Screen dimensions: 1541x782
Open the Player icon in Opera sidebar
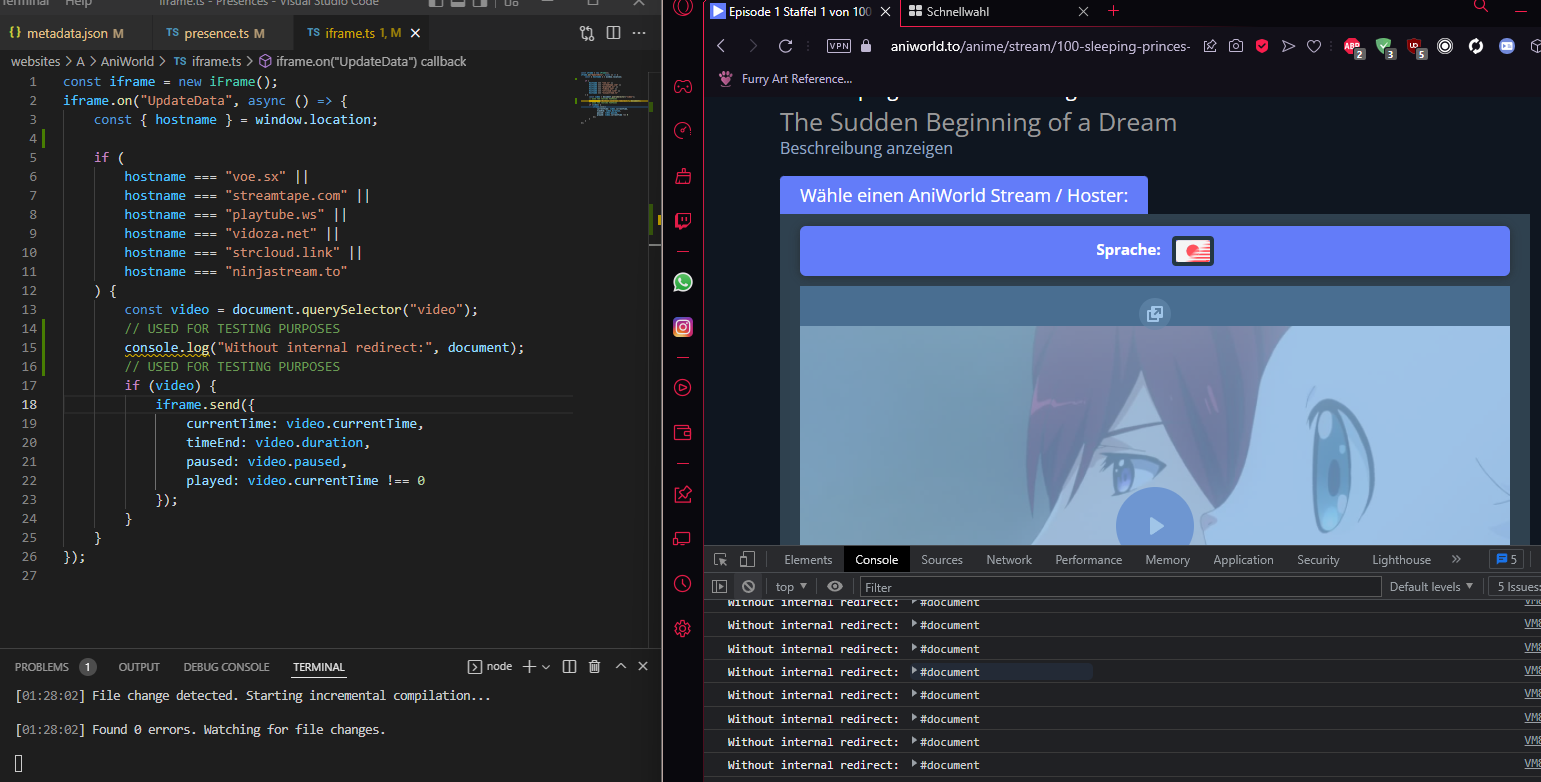point(683,387)
